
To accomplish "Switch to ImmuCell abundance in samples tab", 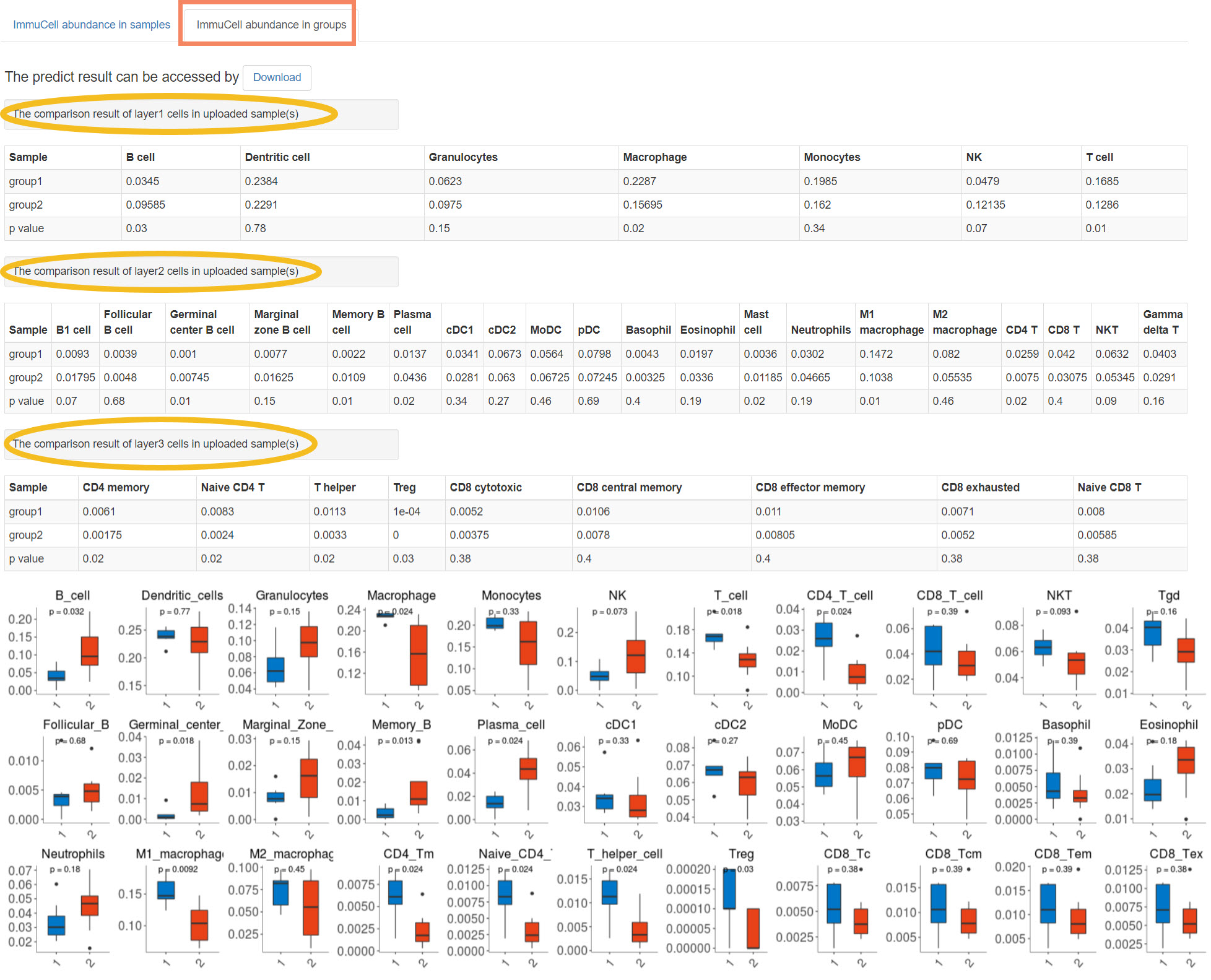I will [92, 25].
